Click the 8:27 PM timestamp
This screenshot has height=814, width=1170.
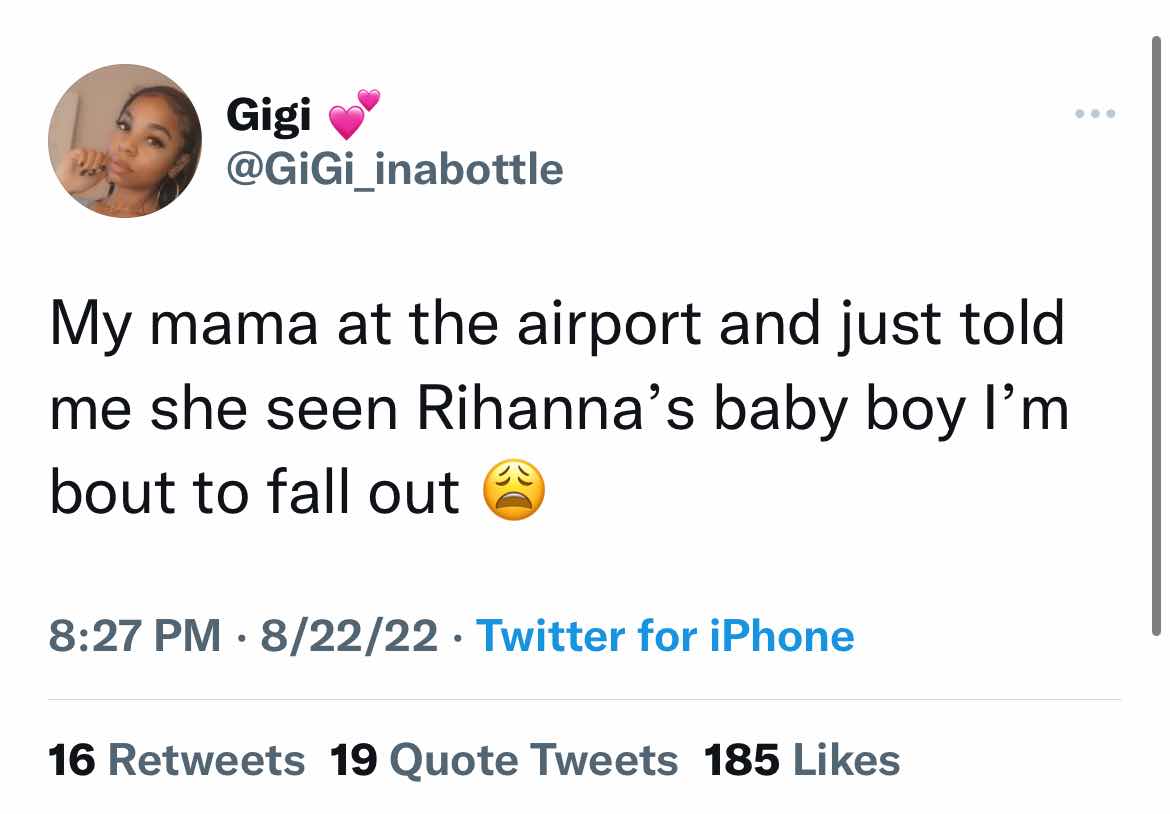pyautogui.click(x=135, y=636)
